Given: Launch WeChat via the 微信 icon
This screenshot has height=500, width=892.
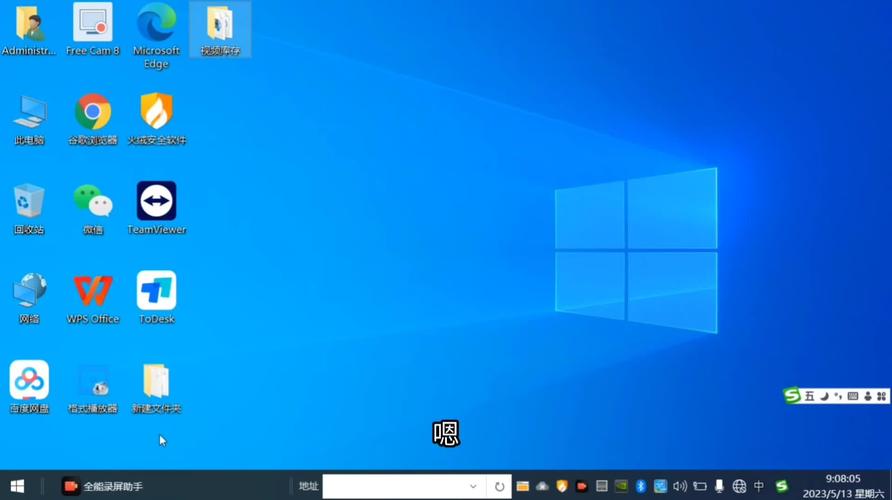Looking at the screenshot, I should pyautogui.click(x=93, y=209).
